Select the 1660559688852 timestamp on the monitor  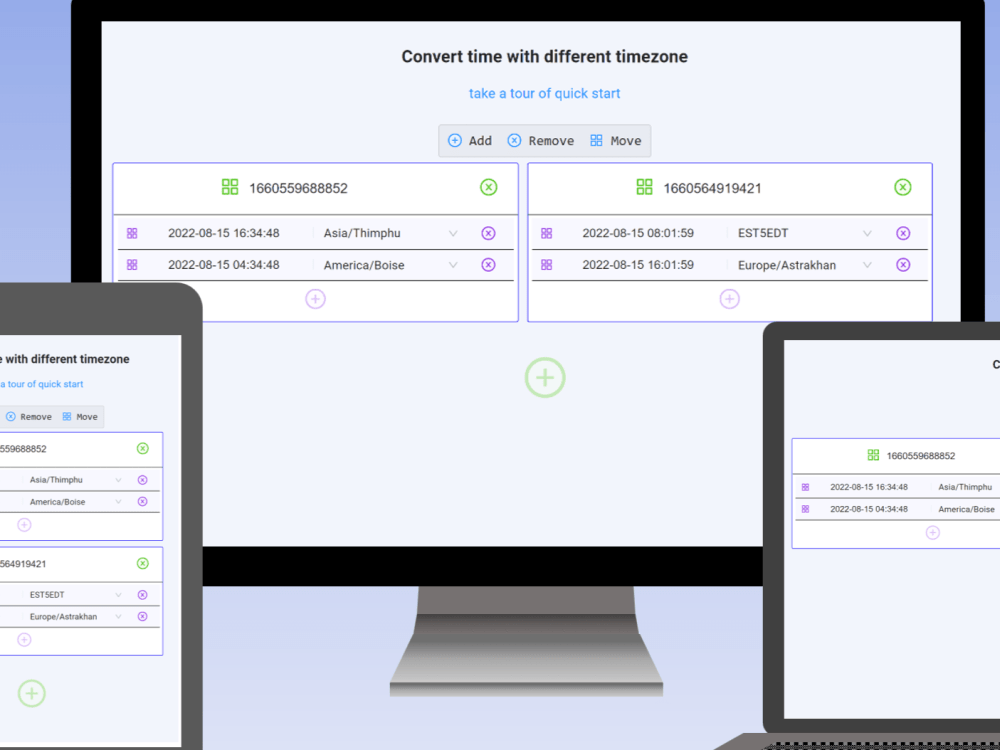(x=298, y=188)
